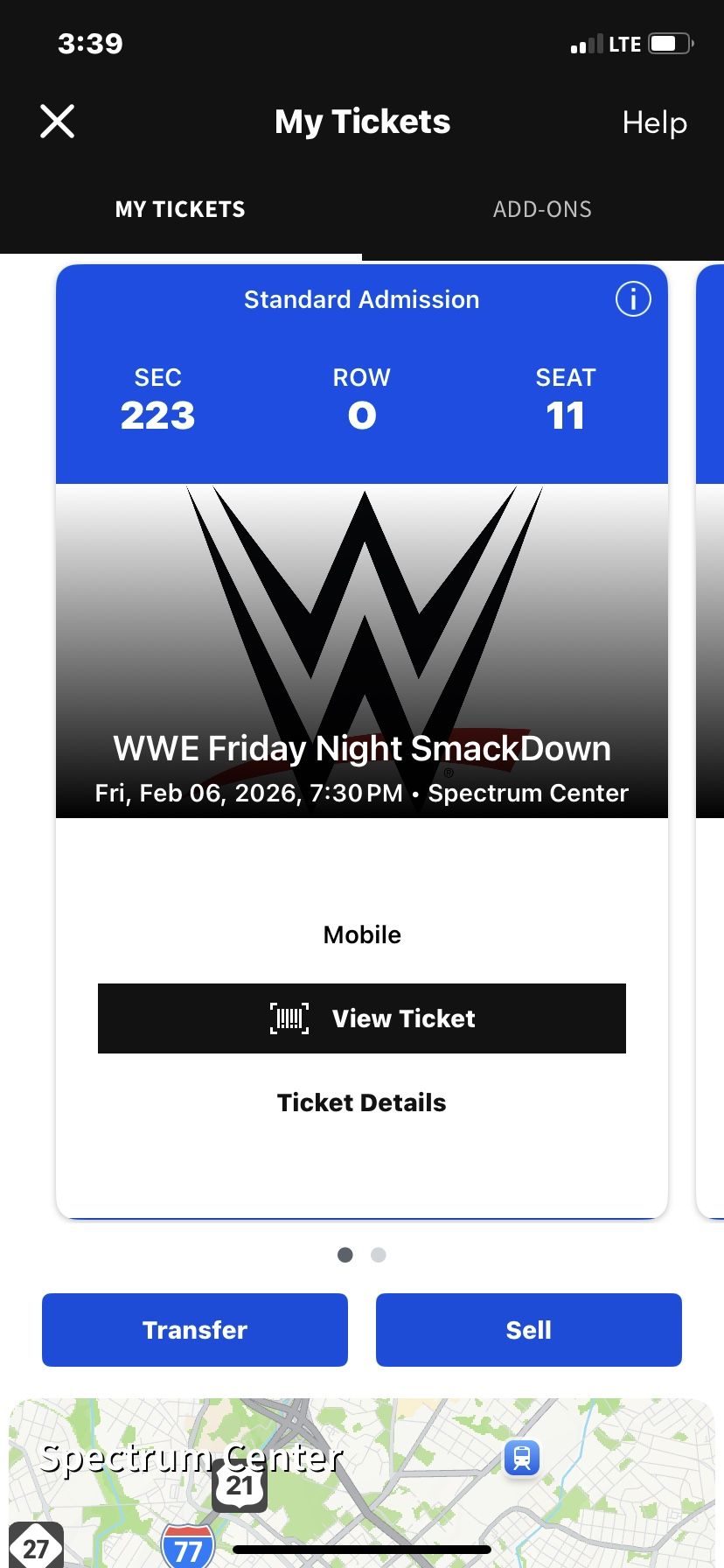Image resolution: width=724 pixels, height=1568 pixels.
Task: Tap the battery icon in status bar
Action: coord(671,44)
